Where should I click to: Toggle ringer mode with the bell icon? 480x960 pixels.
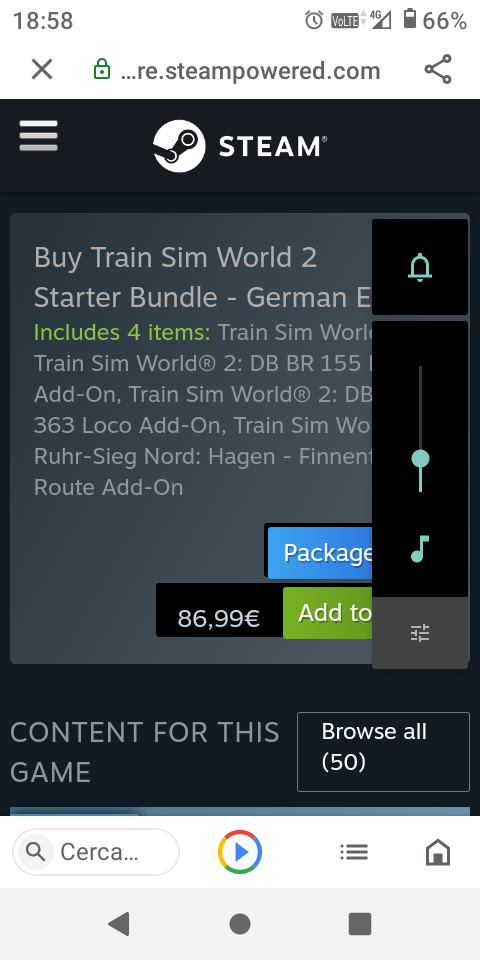(x=420, y=268)
